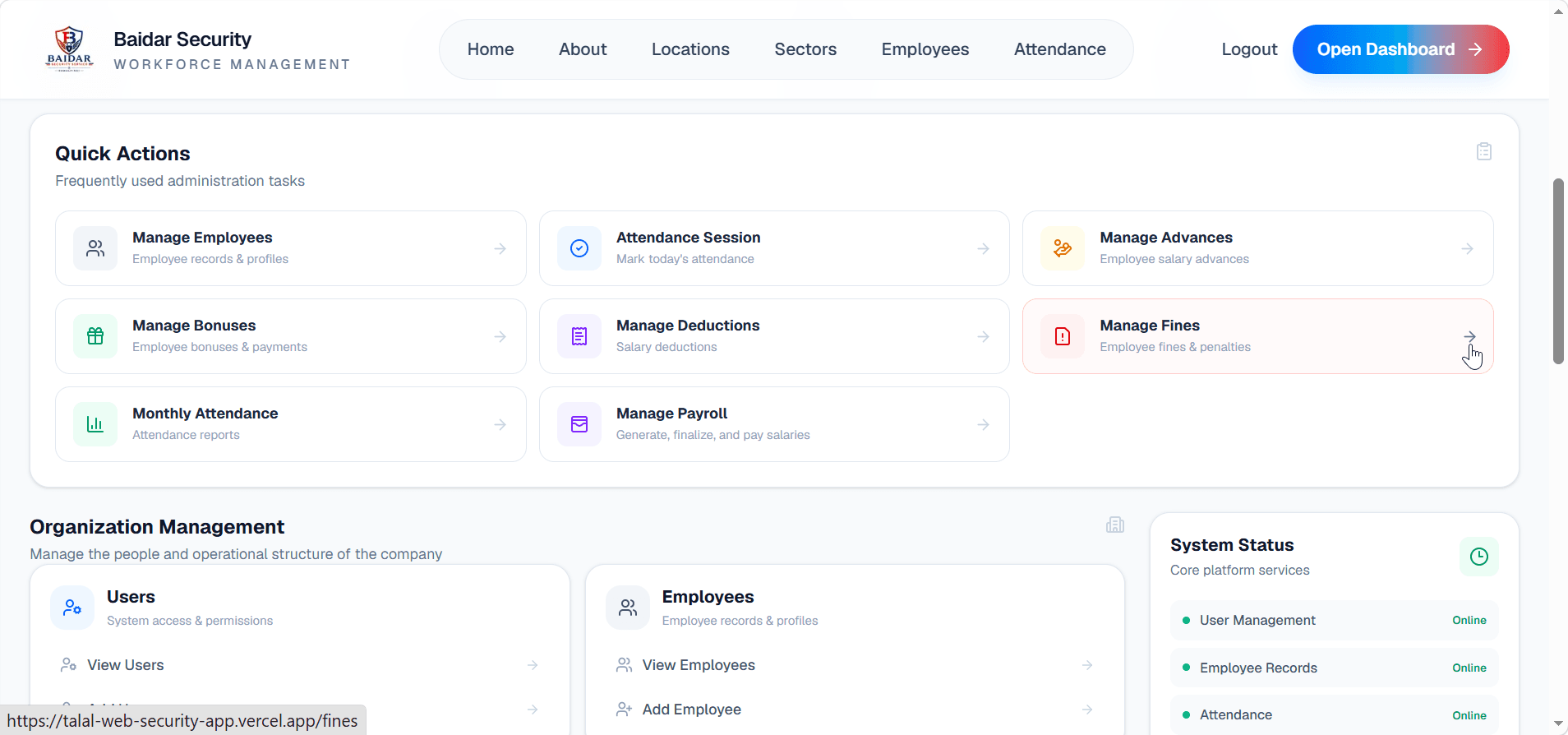Click the Manage Deductions receipt icon

(x=579, y=336)
